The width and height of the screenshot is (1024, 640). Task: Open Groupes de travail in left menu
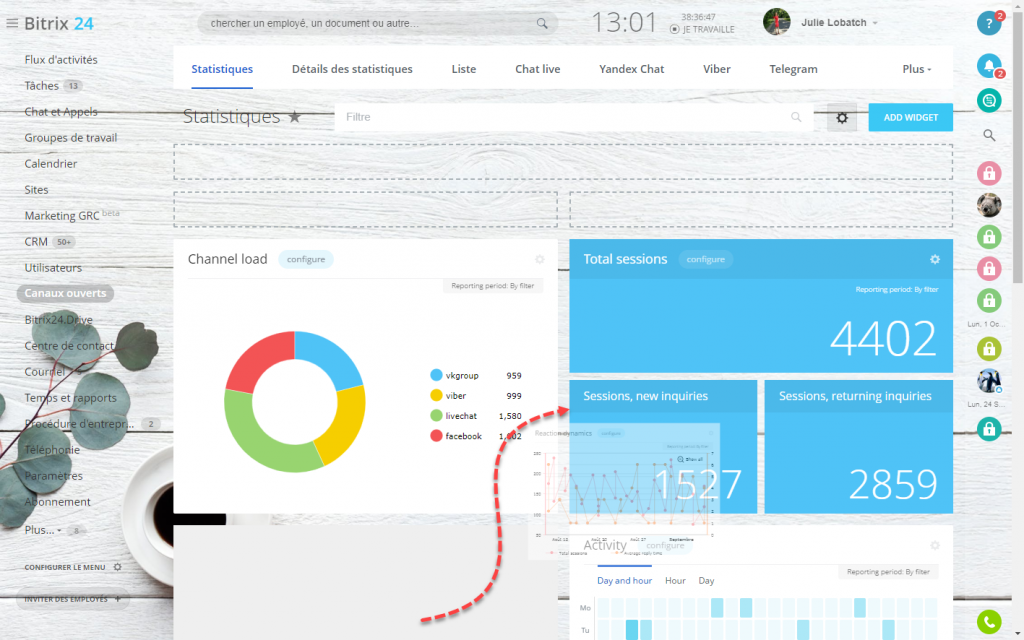tap(71, 138)
